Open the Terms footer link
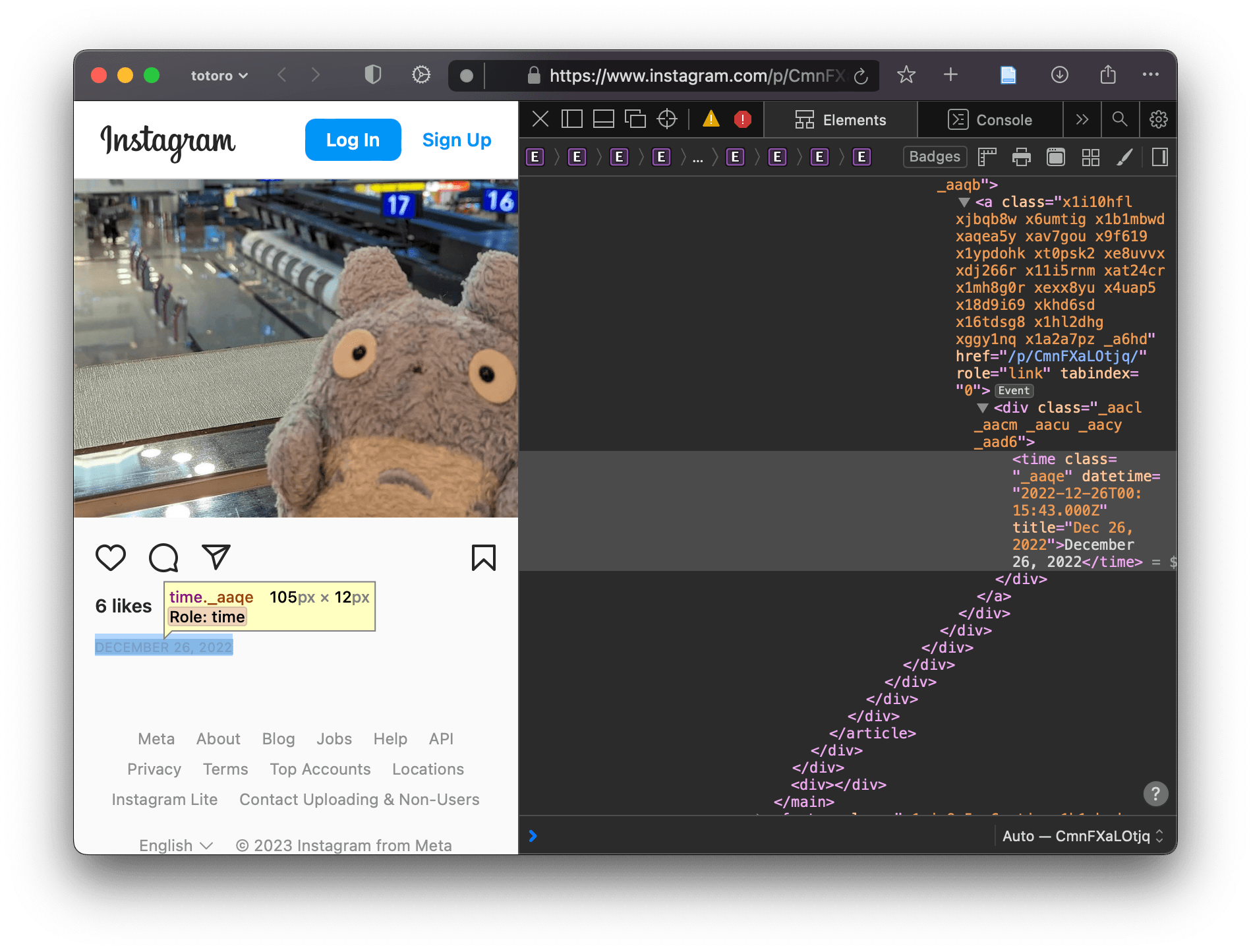 [225, 769]
